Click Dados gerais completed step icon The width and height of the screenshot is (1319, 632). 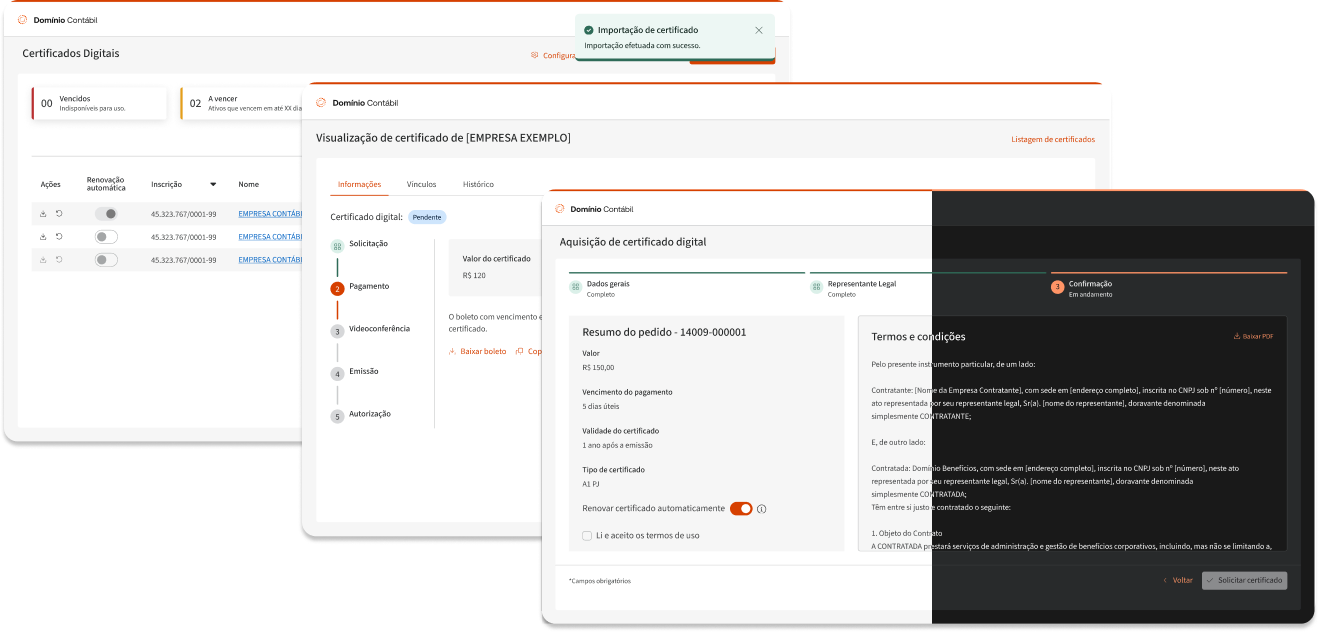pyautogui.click(x=575, y=287)
